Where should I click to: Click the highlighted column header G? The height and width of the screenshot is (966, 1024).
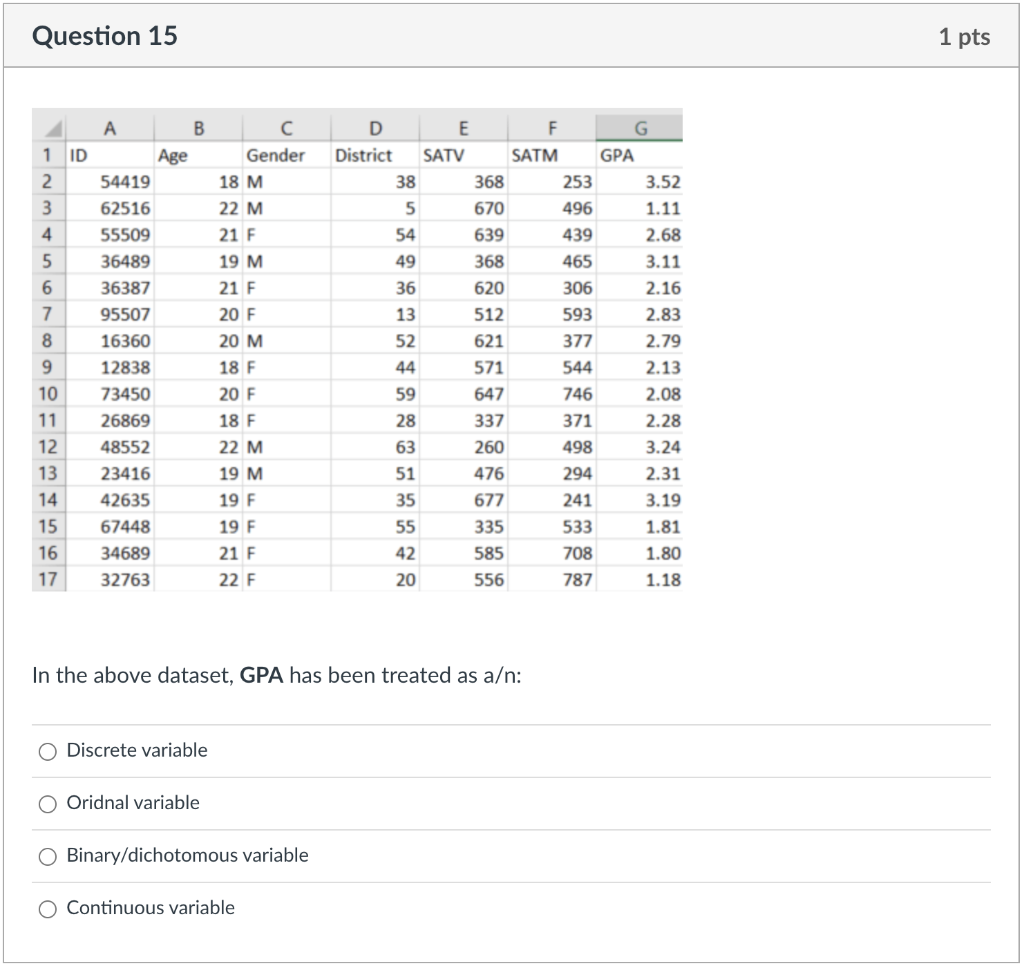click(x=641, y=127)
